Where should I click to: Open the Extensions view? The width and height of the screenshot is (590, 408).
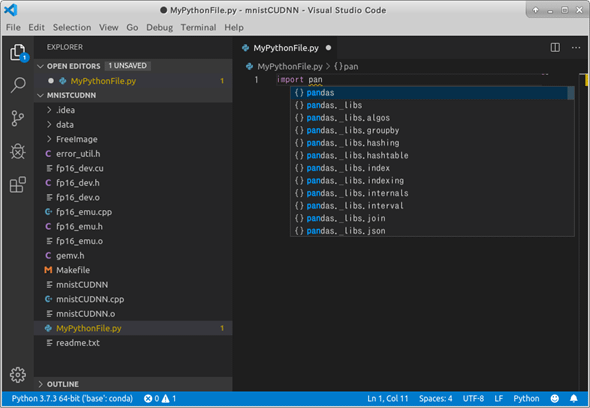18,184
